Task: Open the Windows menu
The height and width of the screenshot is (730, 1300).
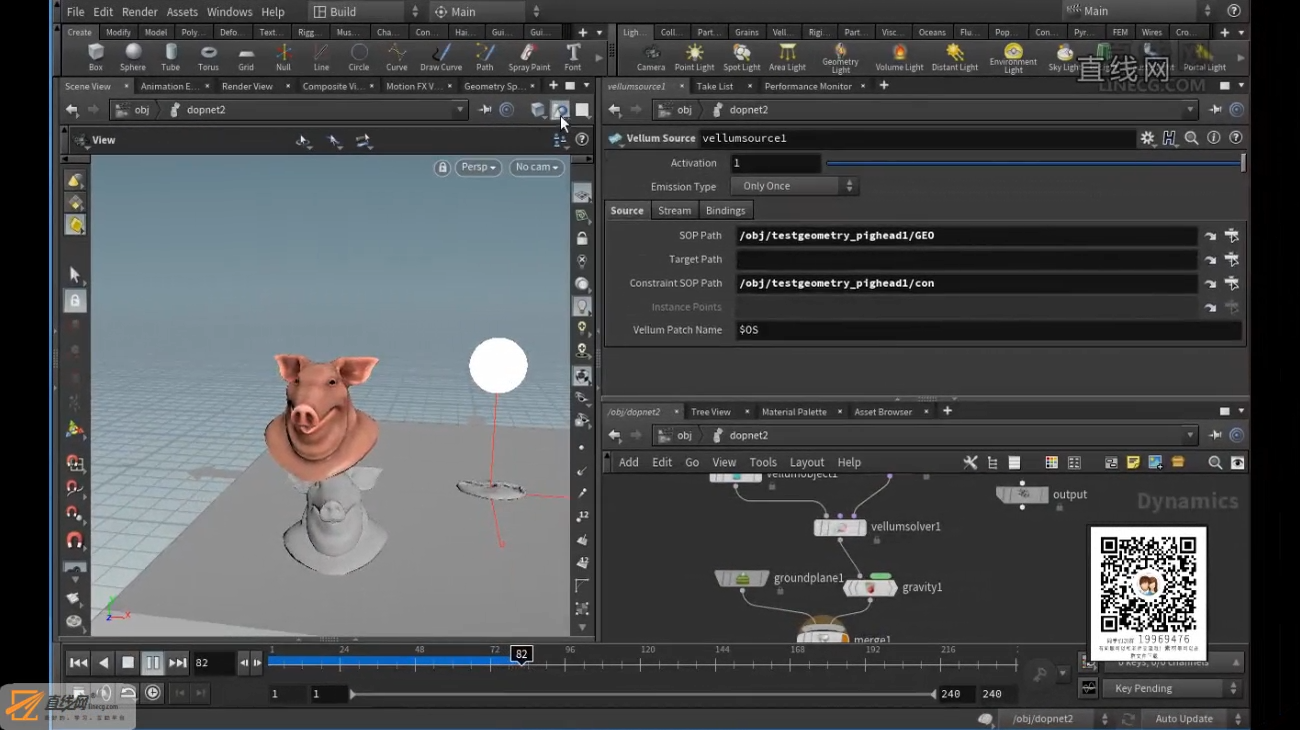Action: click(229, 12)
